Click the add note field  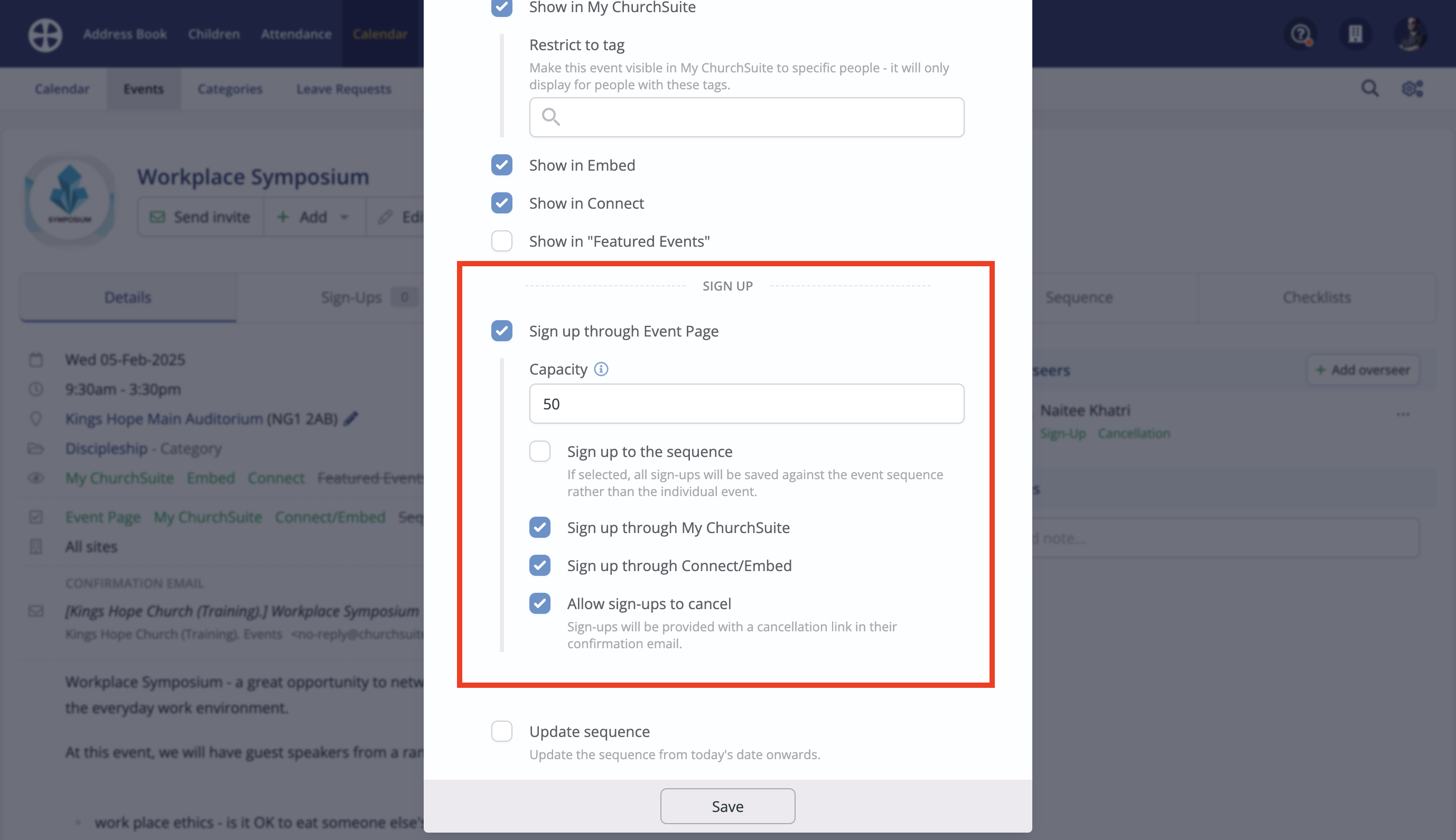(1226, 538)
